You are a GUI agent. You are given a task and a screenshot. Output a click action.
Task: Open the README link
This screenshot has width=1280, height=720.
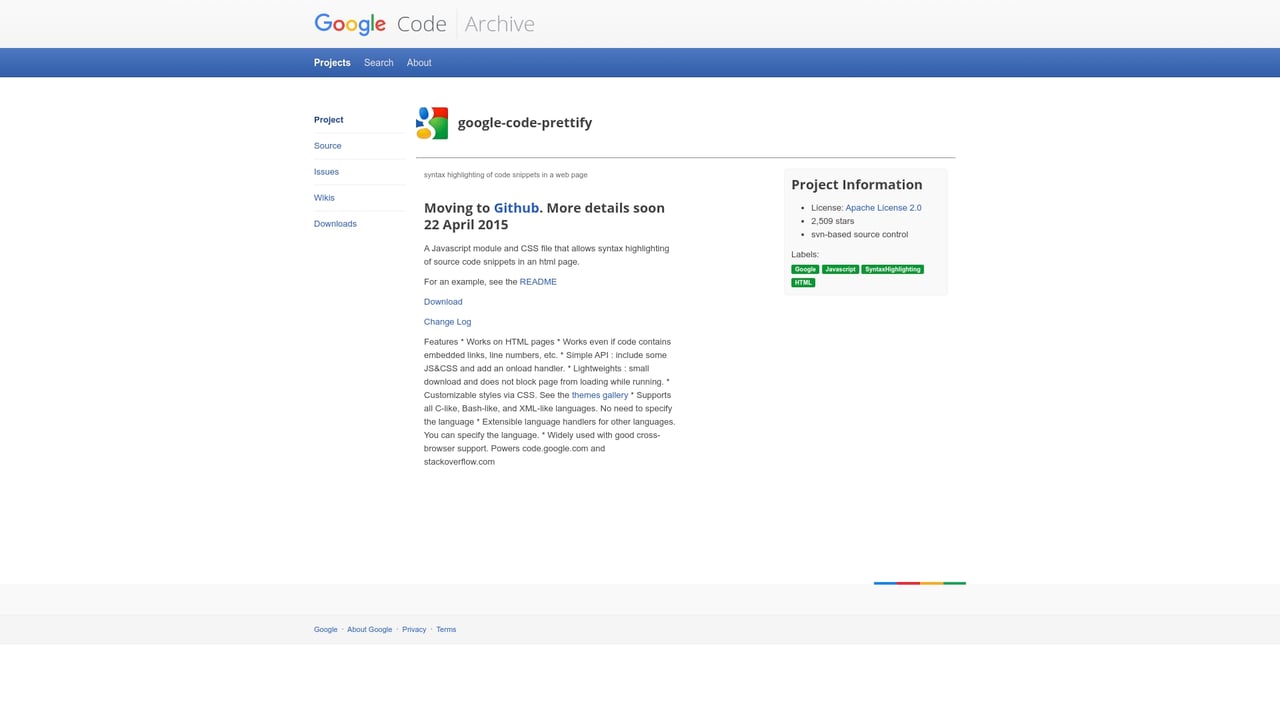538,281
